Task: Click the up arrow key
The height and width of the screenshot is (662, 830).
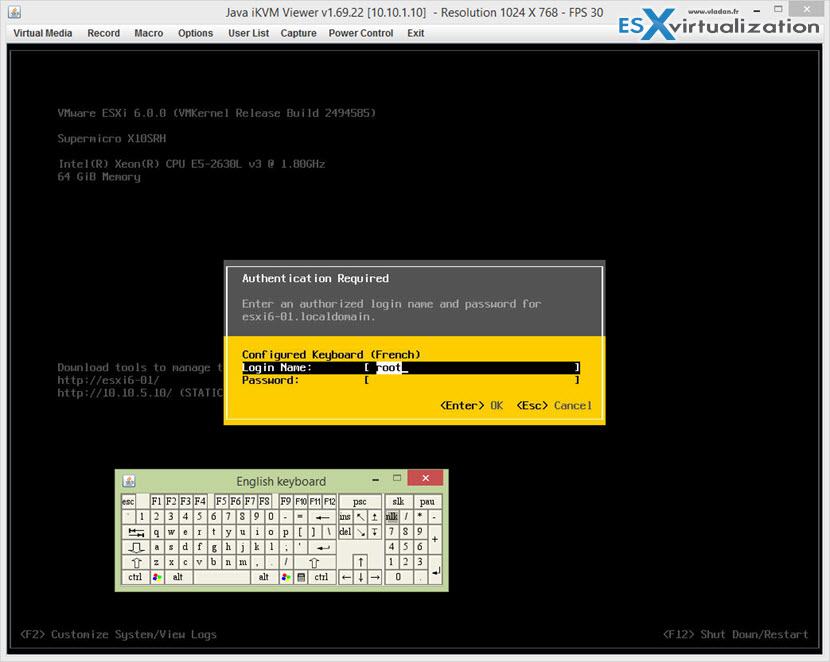Action: click(360, 562)
